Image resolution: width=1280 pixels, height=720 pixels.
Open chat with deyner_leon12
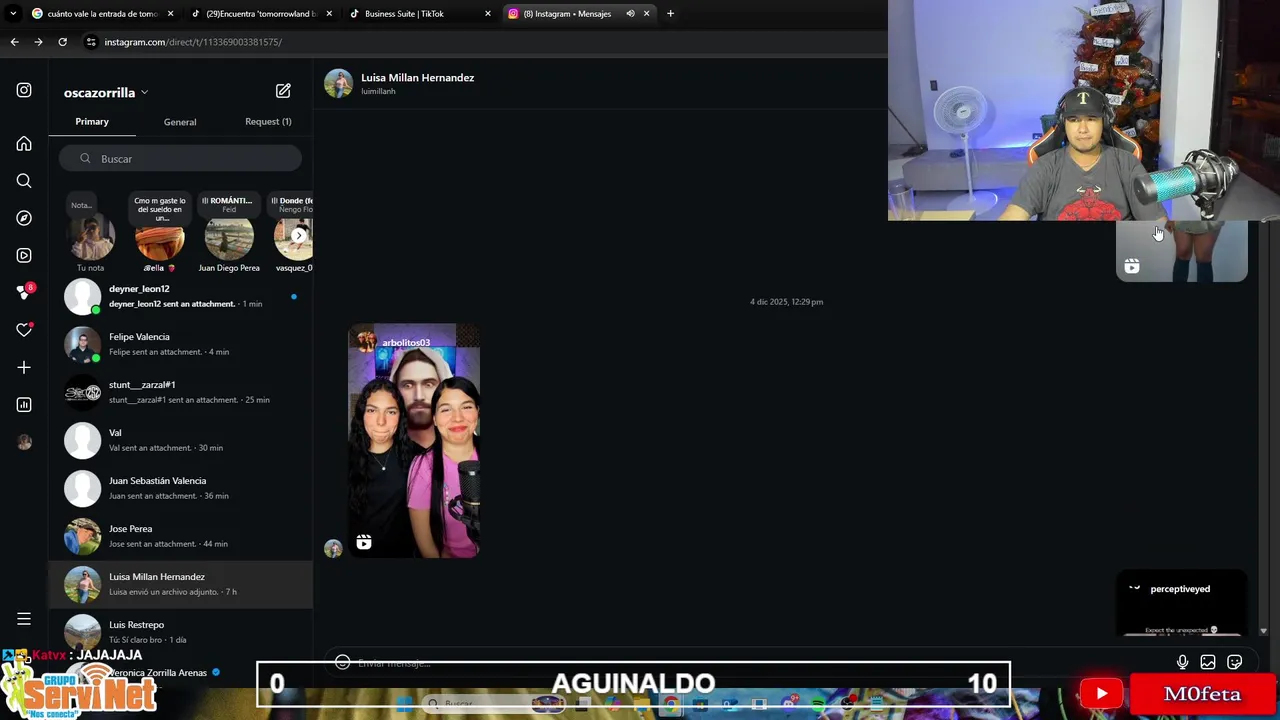coord(180,296)
